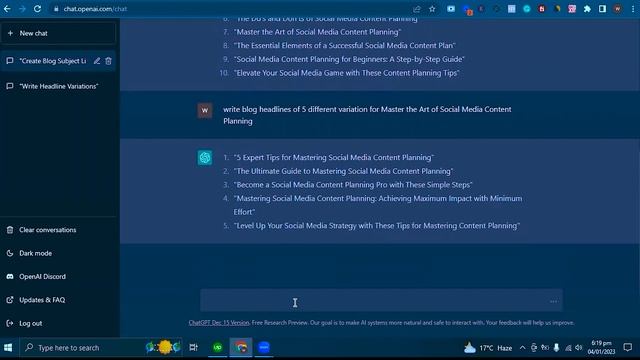Open weather widget 17°C Haze
The height and width of the screenshot is (360, 640).
tap(488, 348)
